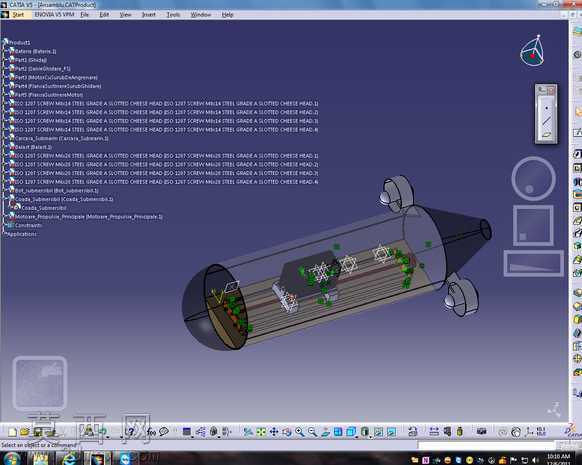582x465 pixels.
Task: Click the Plane tool in floating toolbar
Action: point(546,135)
